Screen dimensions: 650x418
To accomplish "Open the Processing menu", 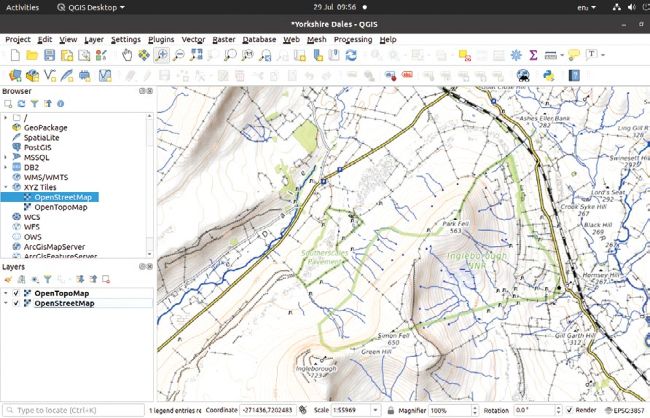I will pos(353,39).
